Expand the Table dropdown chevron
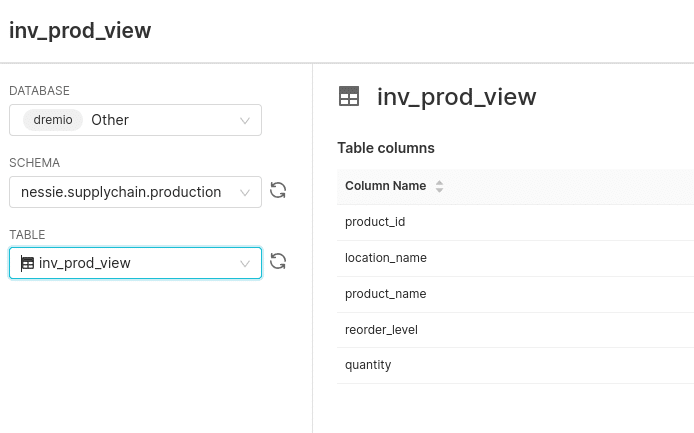The image size is (694, 433). pos(245,263)
